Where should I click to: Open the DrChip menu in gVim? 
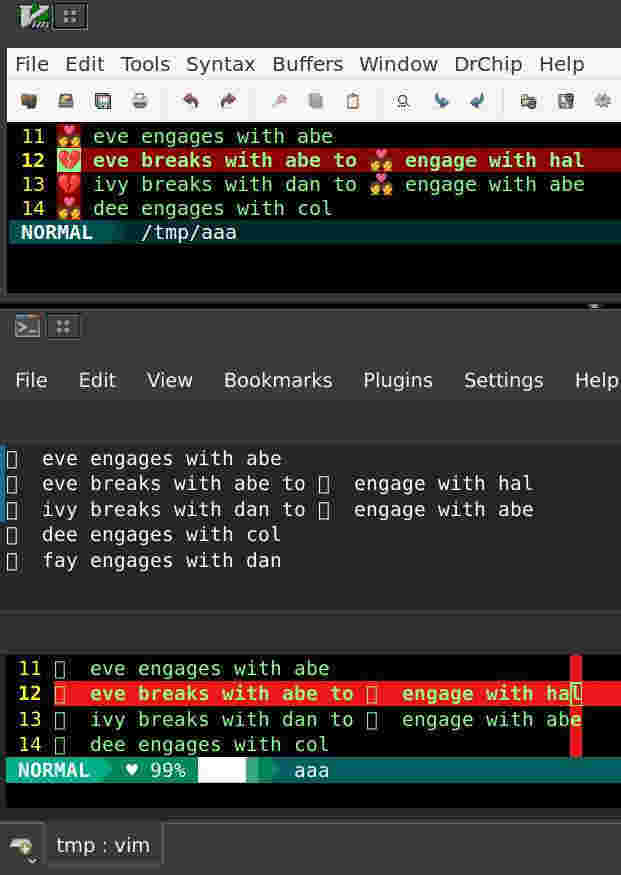(488, 64)
